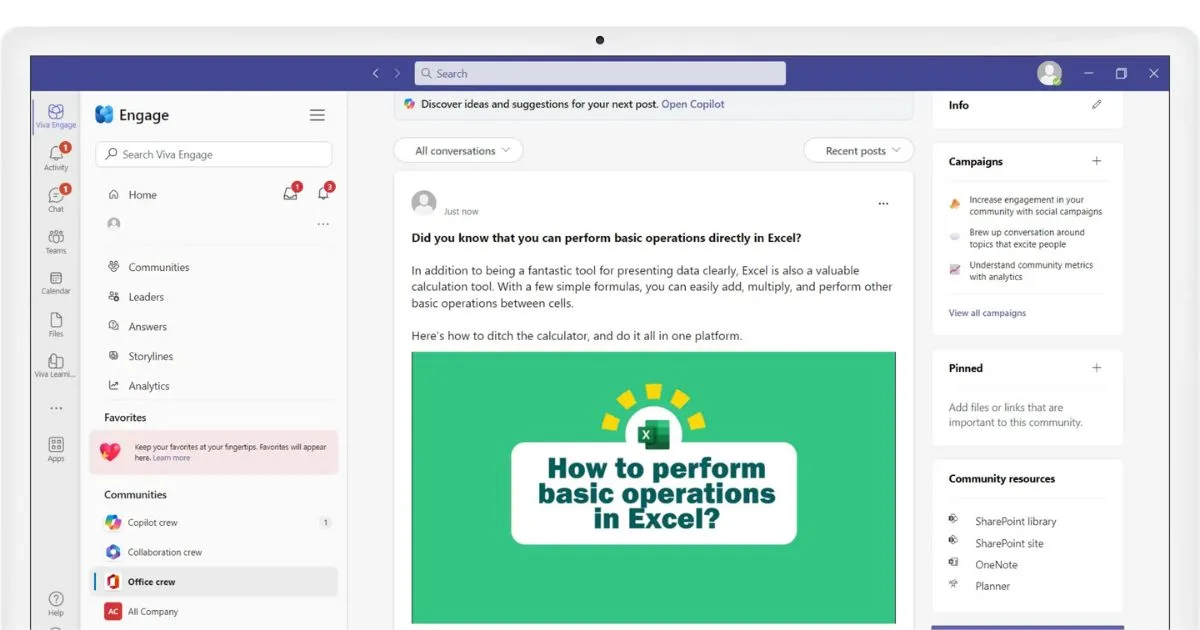Screen dimensions: 1200x630
Task: Open the profile avatar in the title bar
Action: click(x=1049, y=73)
